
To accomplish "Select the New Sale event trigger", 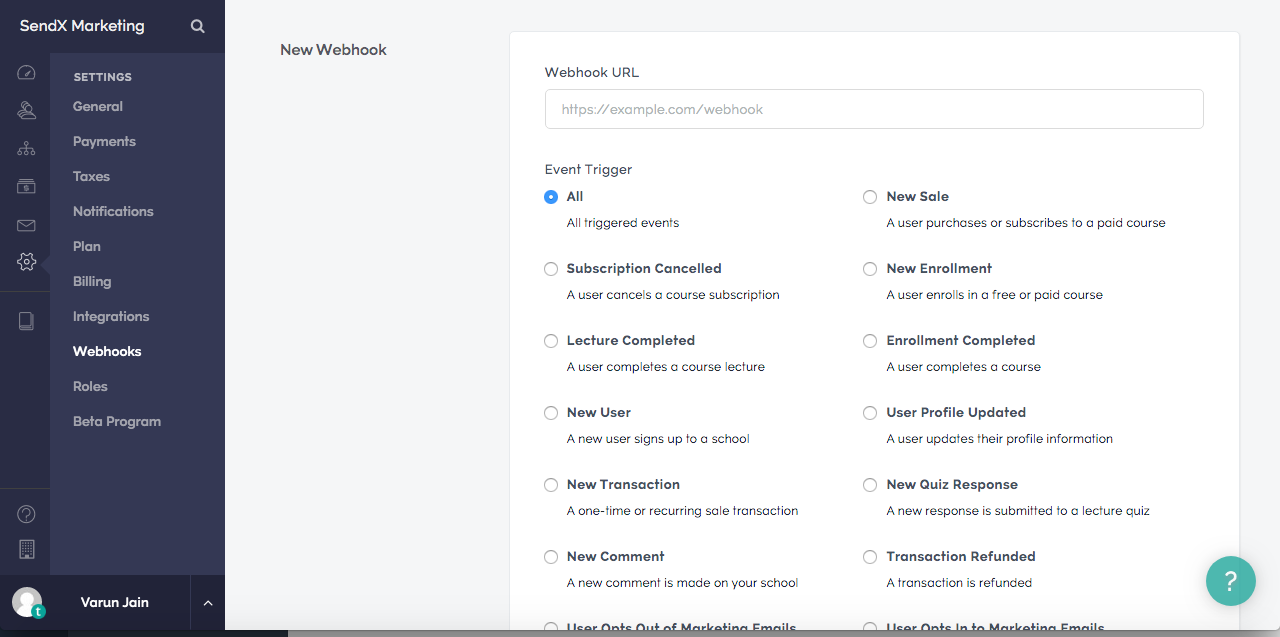I will pos(870,197).
